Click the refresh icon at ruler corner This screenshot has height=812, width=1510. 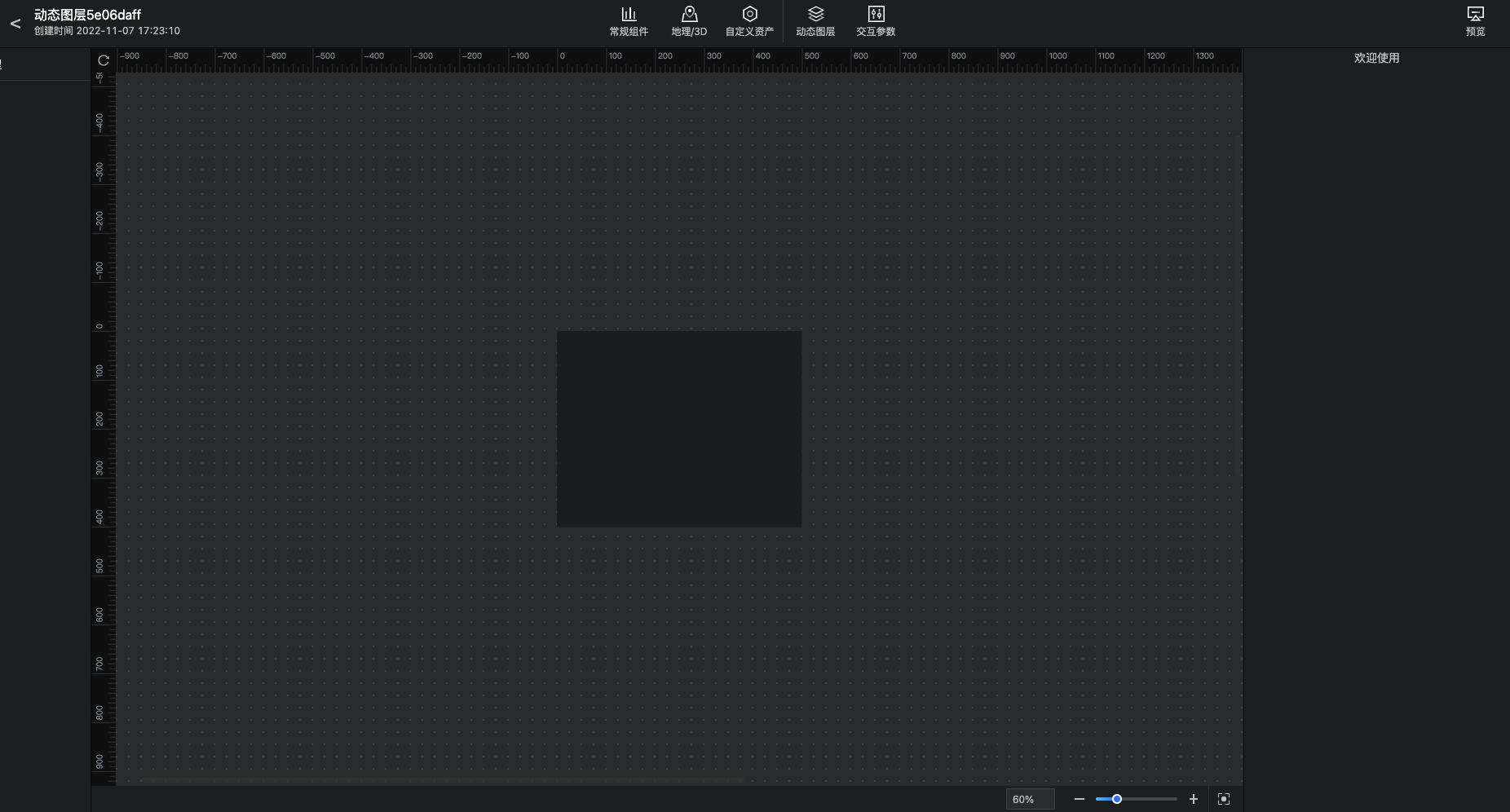pos(104,60)
